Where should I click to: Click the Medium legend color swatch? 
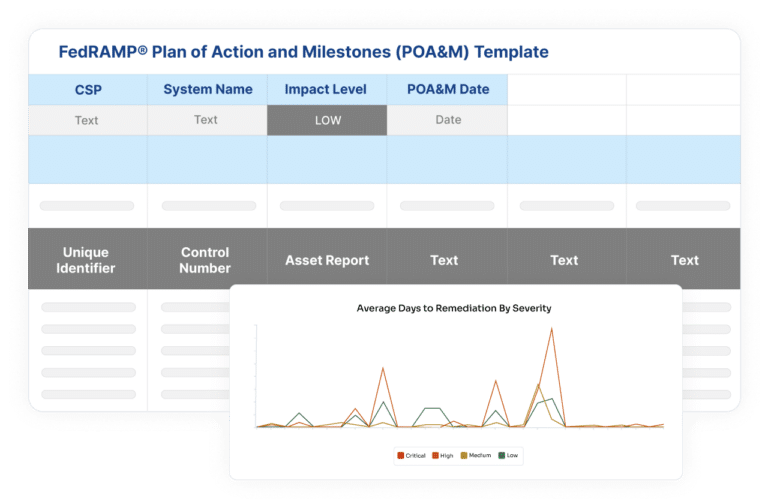coord(464,456)
